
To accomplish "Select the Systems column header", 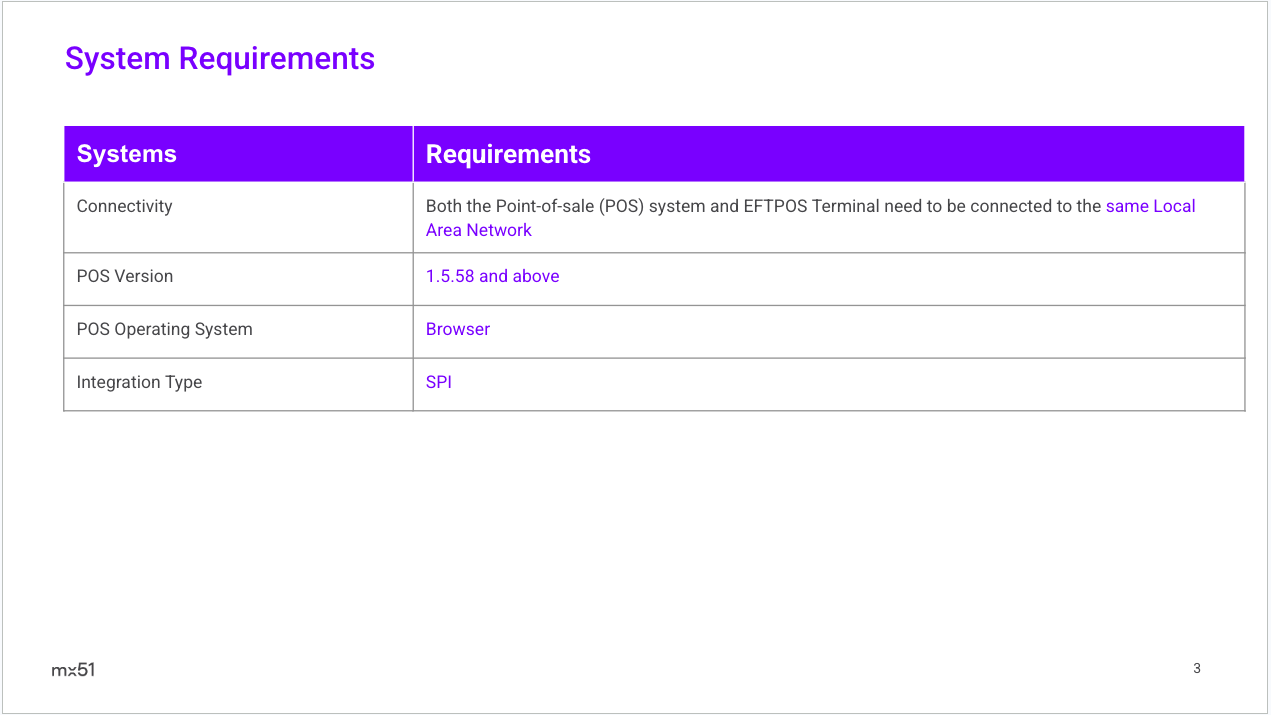I will pos(127,154).
